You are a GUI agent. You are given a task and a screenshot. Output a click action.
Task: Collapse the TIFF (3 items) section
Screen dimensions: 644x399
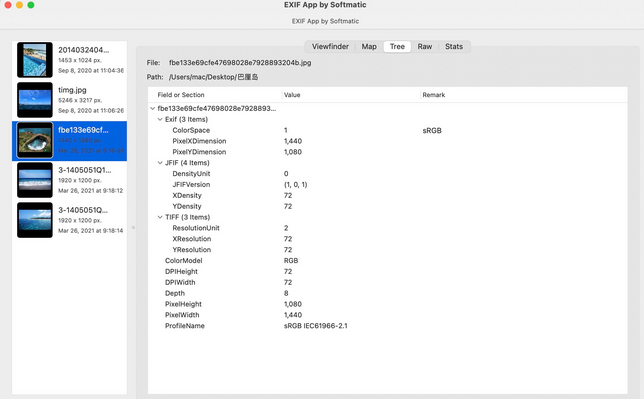point(160,217)
